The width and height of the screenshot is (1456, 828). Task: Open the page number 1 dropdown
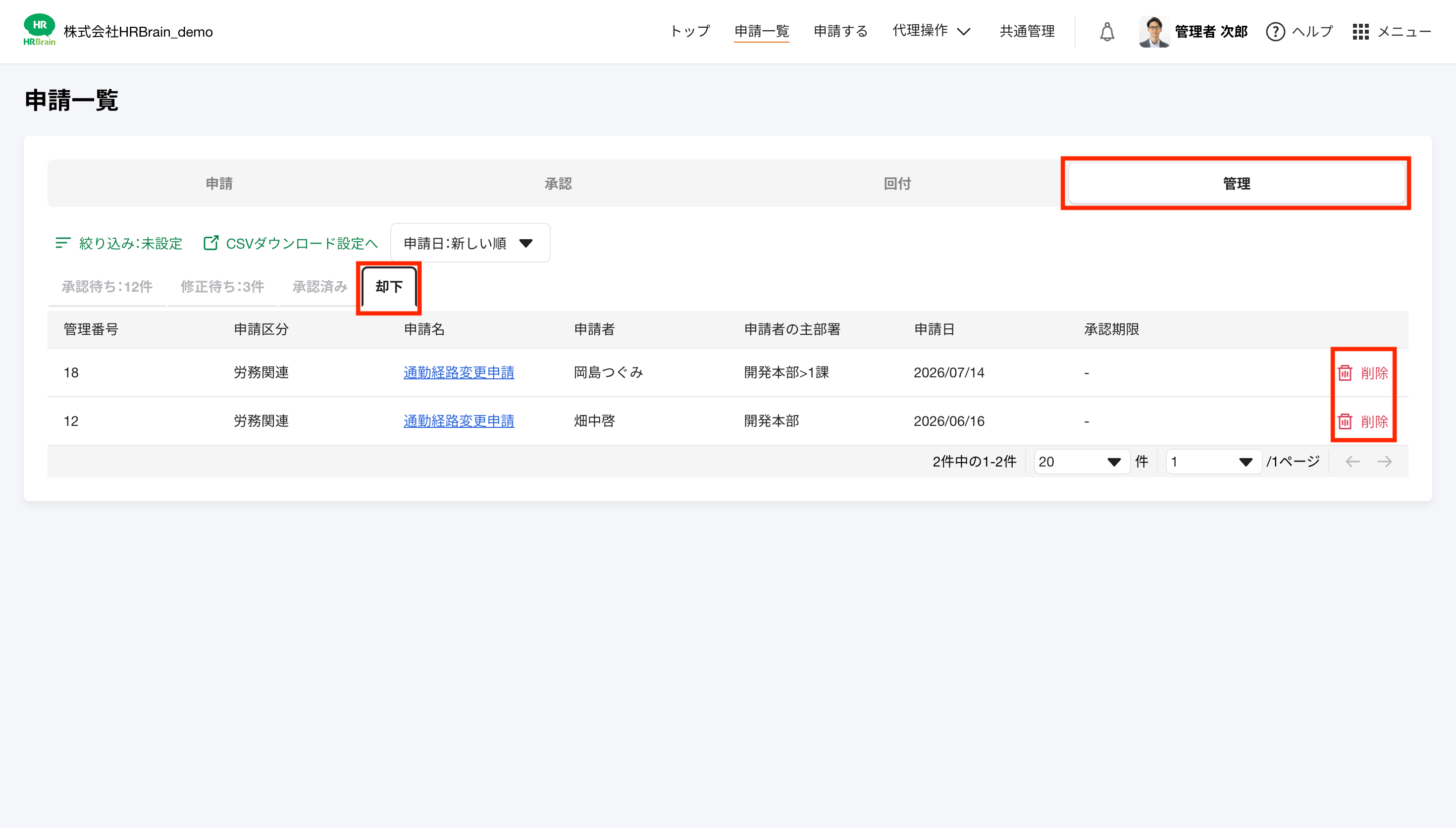pos(1213,461)
